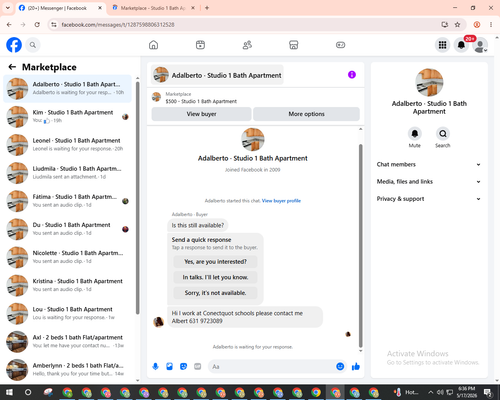Open the Kristina Studio 1 Bath Apartment chat
This screenshot has height=400, width=500.
click(x=67, y=285)
